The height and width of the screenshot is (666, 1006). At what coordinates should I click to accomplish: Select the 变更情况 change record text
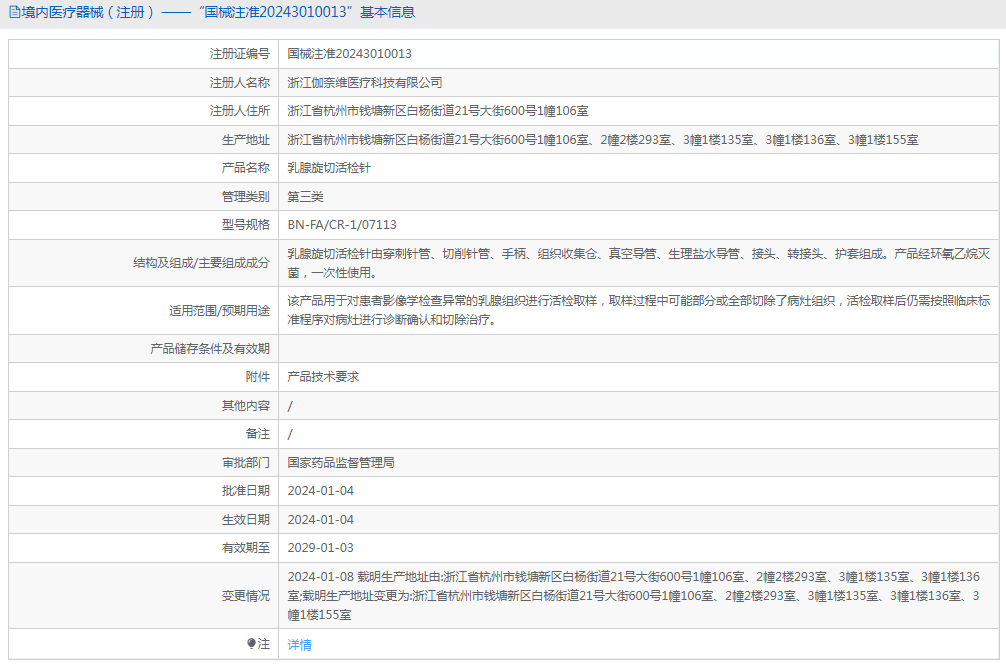tap(634, 595)
